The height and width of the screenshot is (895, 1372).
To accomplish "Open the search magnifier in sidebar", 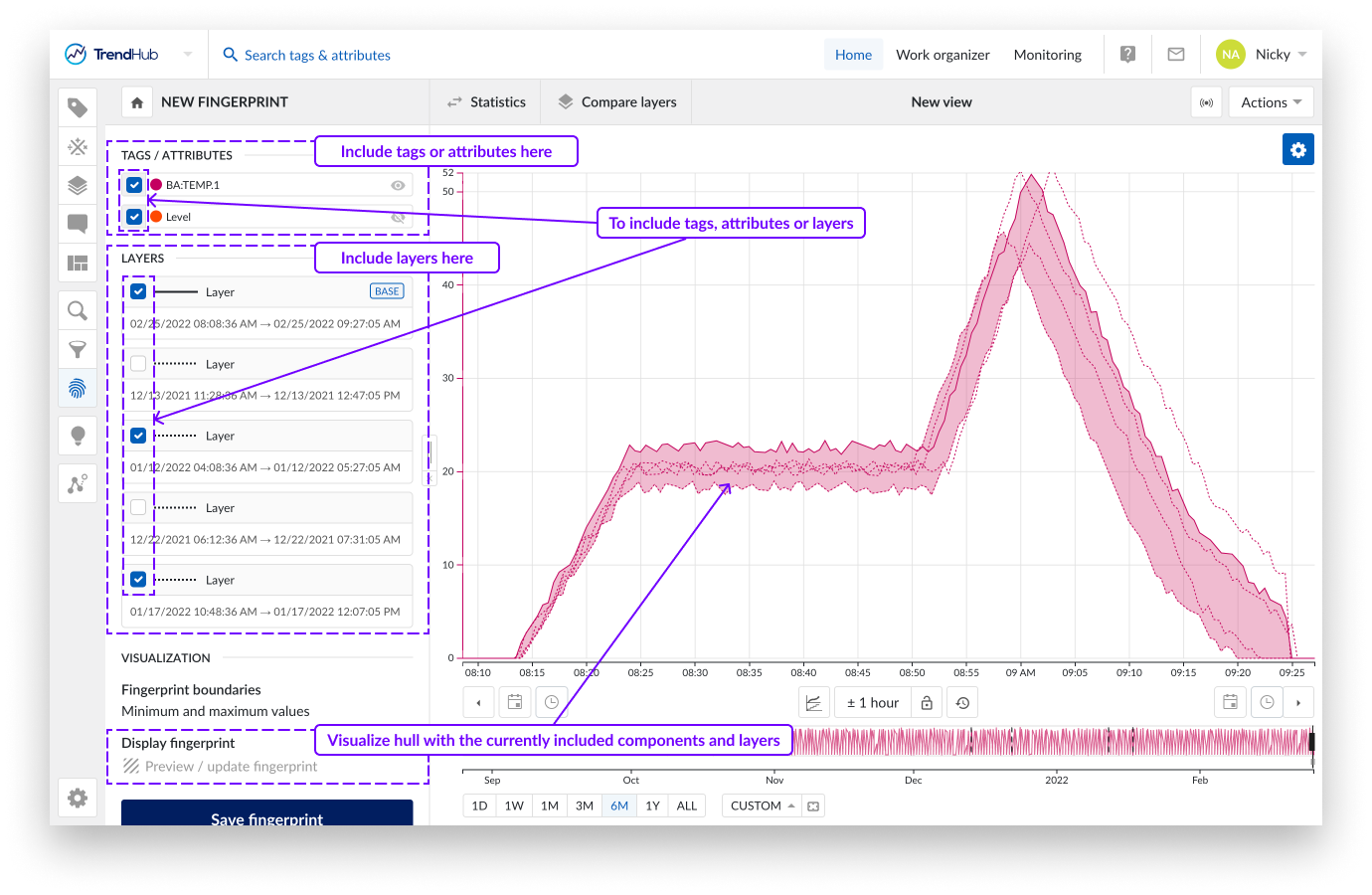I will tap(78, 311).
